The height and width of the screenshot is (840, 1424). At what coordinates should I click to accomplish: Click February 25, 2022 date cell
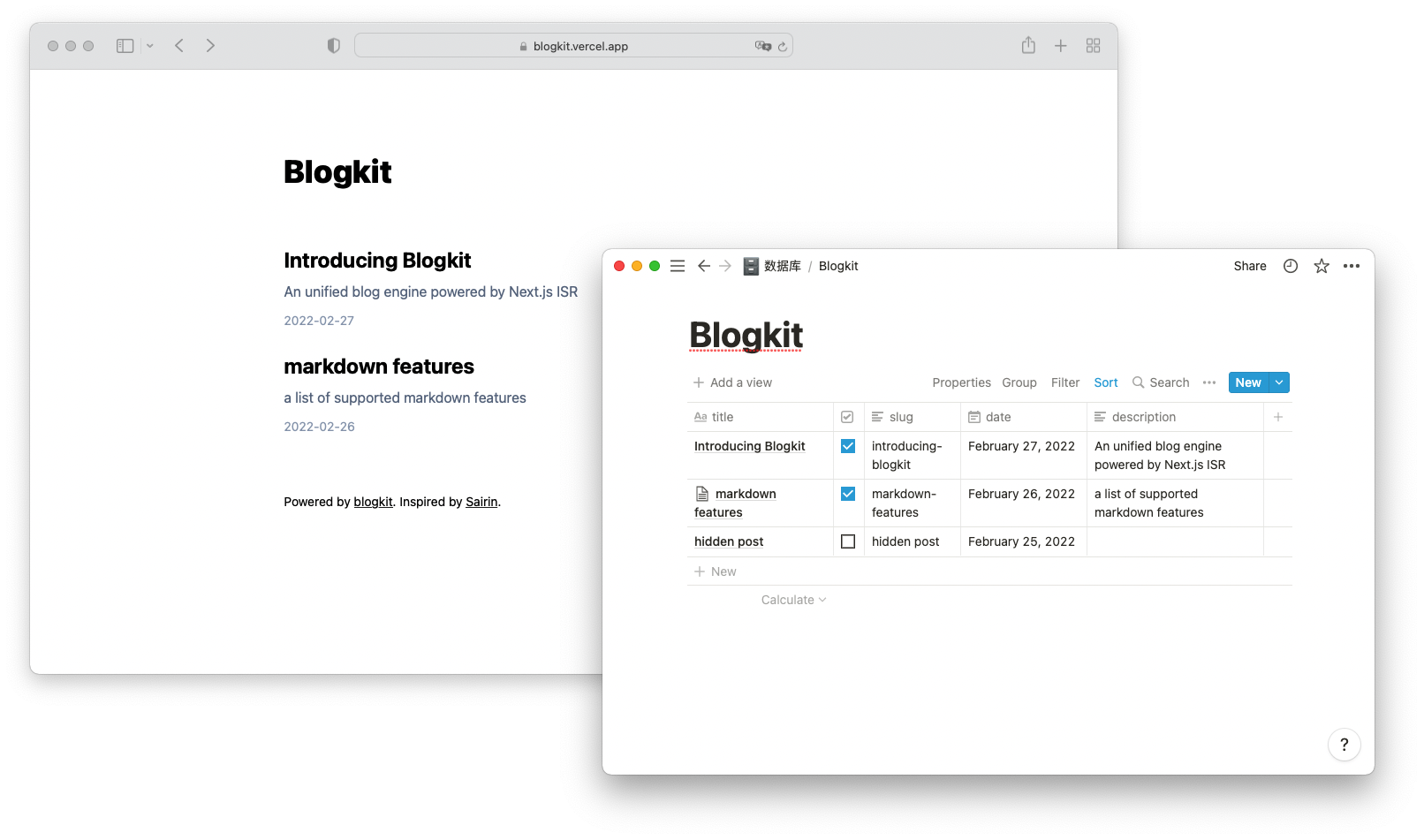click(1024, 541)
